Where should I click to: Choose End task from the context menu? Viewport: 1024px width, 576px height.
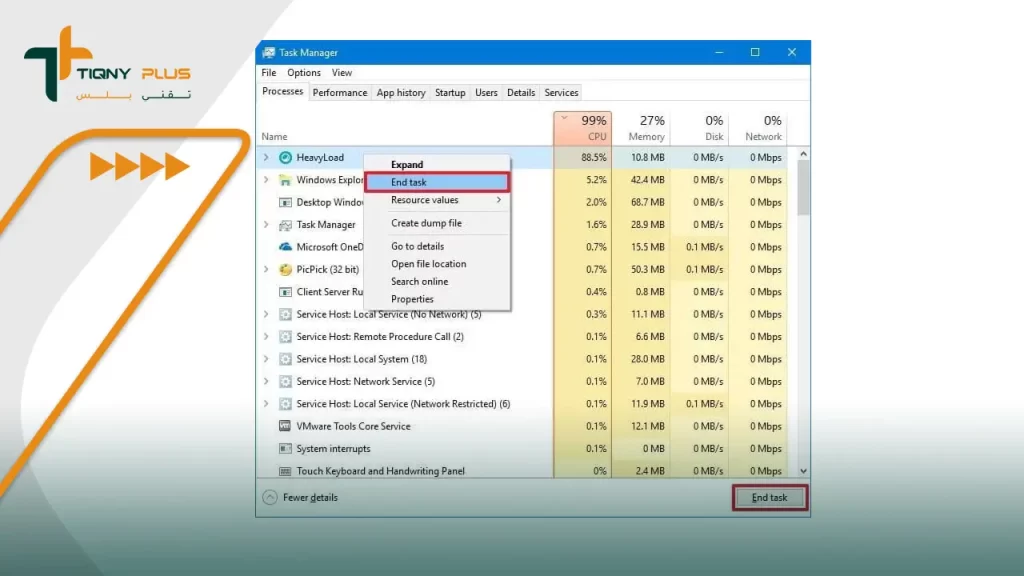[437, 182]
